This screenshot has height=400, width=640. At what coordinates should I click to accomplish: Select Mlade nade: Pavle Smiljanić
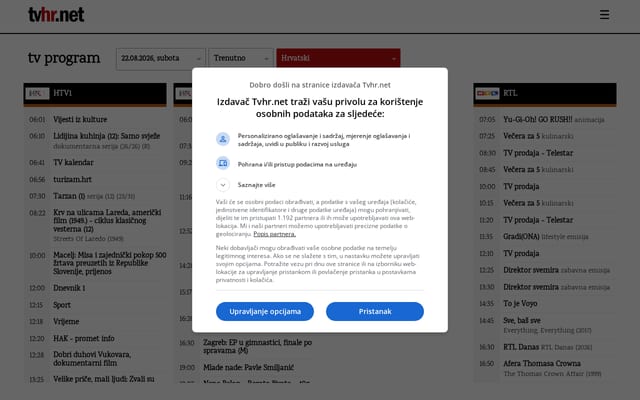coord(249,367)
